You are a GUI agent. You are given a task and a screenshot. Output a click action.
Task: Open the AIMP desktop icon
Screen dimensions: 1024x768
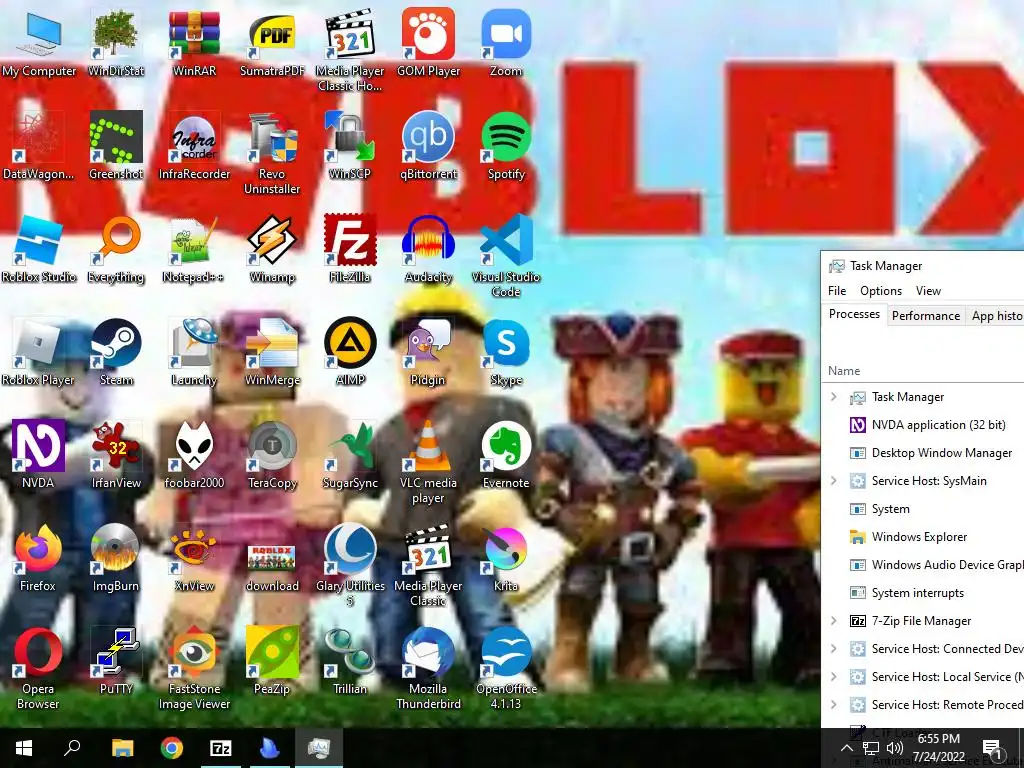(x=350, y=352)
